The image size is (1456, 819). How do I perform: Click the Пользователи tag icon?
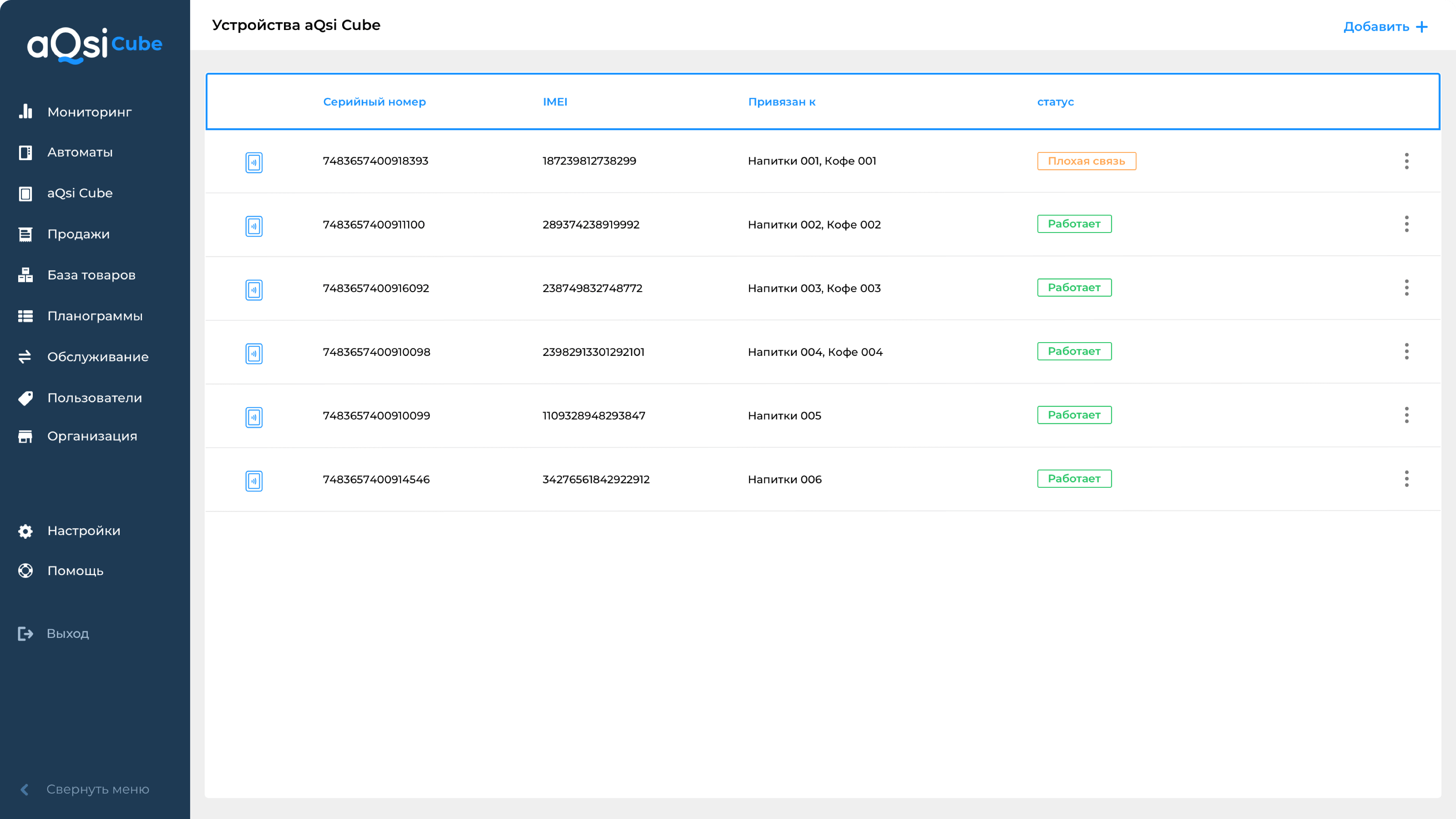click(x=25, y=398)
